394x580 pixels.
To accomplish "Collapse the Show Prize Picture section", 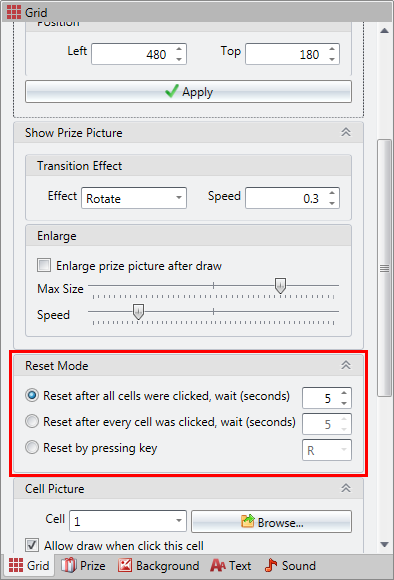I will (346, 132).
